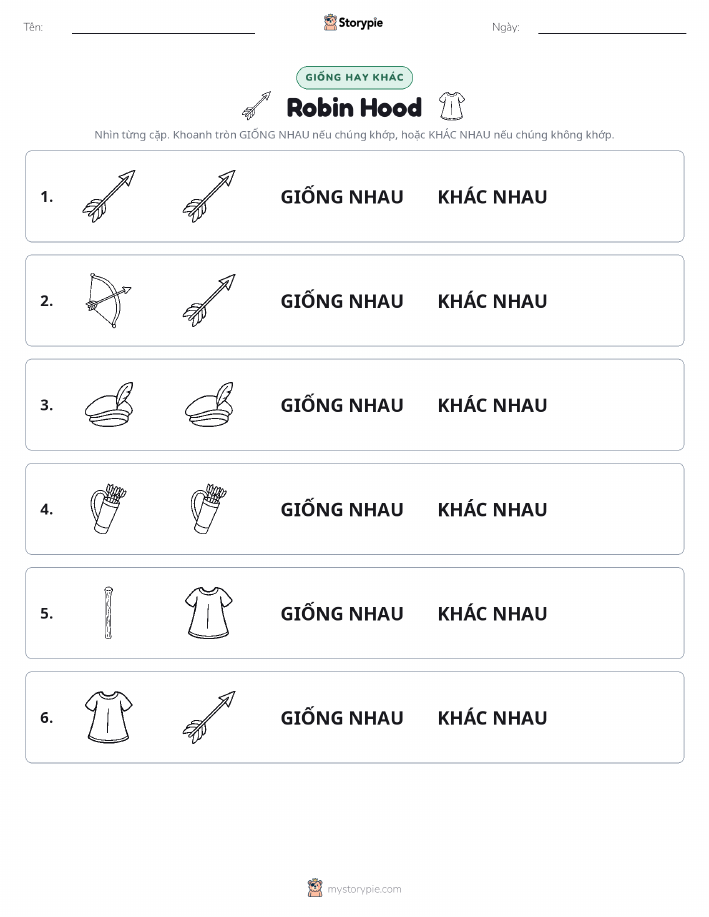Click the stick icon in row 5
Viewport: 709px width, 917px height.
(x=108, y=613)
